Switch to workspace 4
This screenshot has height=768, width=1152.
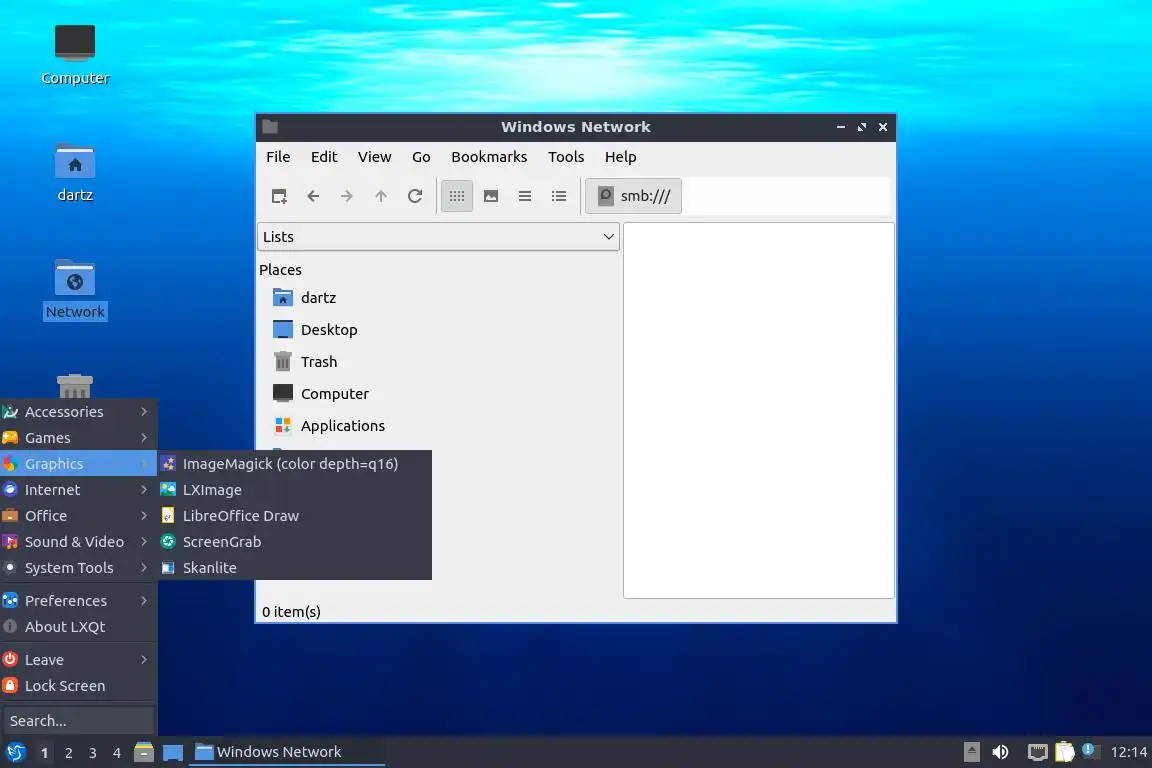coord(117,753)
